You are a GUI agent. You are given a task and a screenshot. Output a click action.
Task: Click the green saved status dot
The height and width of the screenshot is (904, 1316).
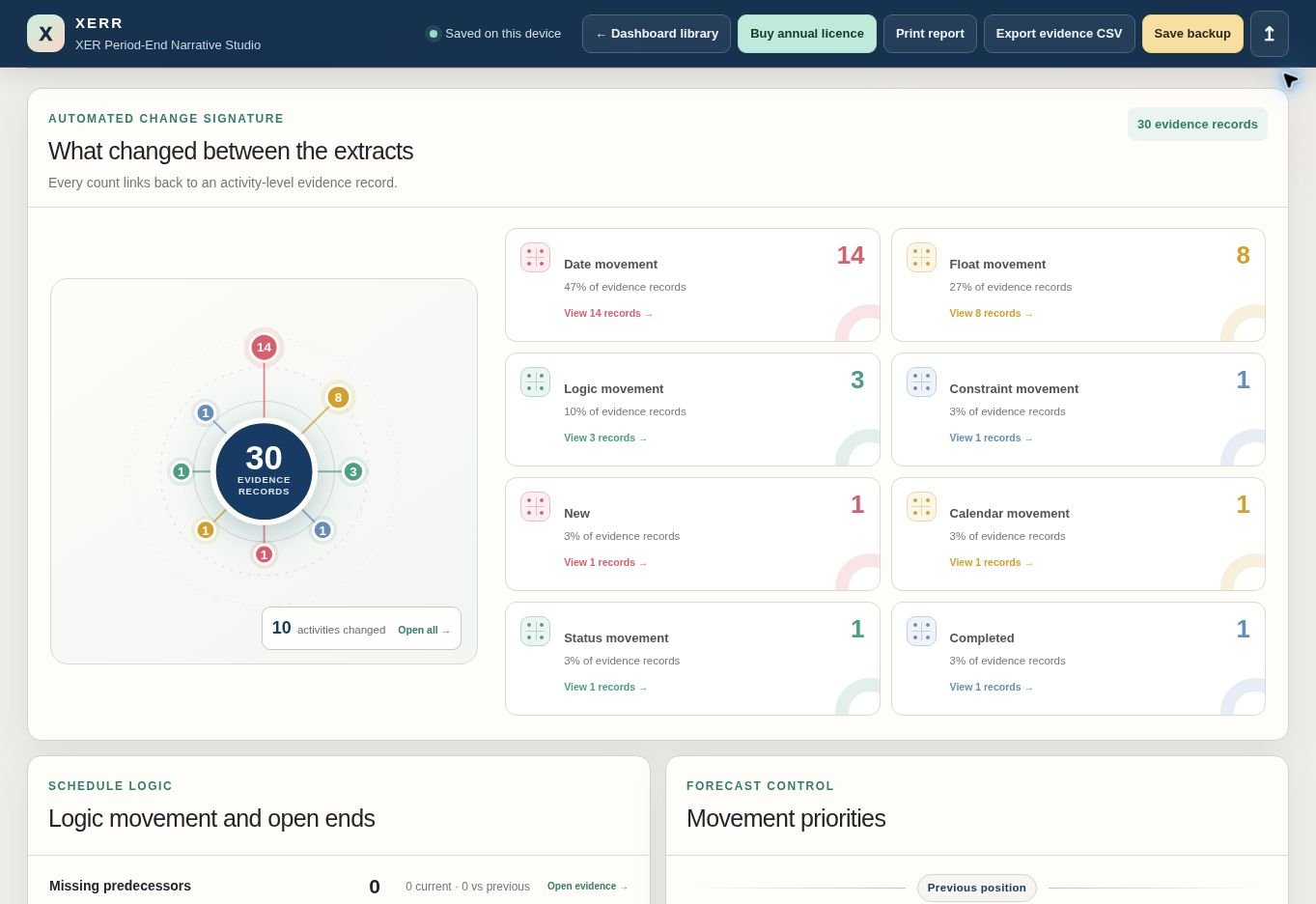[433, 34]
